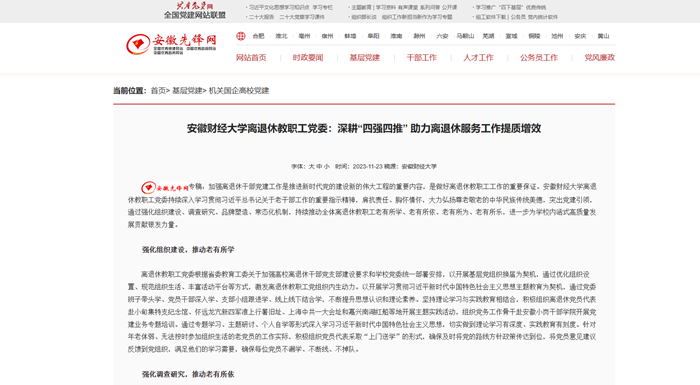Click 首页 in the breadcrumb
This screenshot has width=700, height=385.
(158, 91)
